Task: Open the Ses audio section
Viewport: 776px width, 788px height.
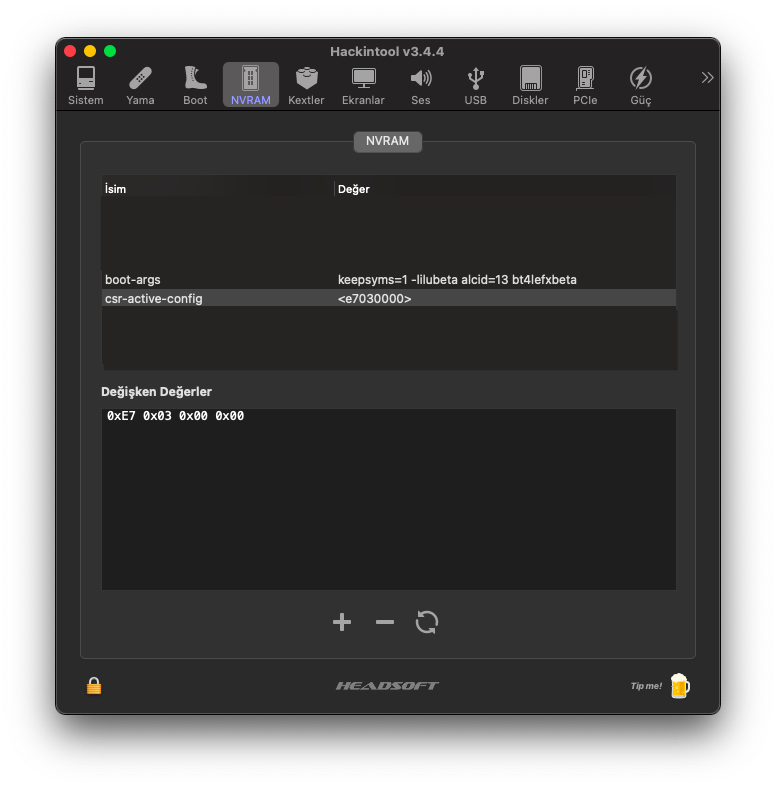Action: click(x=421, y=85)
